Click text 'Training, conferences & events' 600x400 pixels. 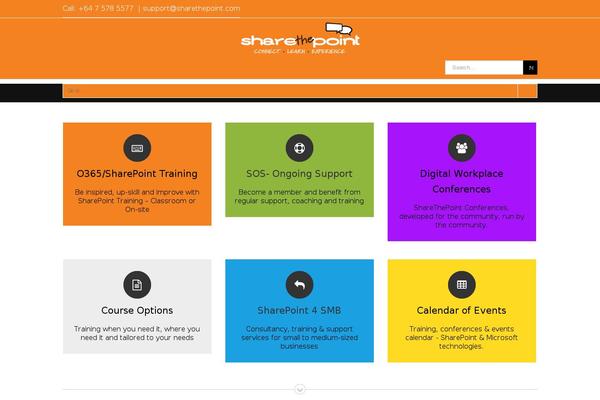point(461,329)
